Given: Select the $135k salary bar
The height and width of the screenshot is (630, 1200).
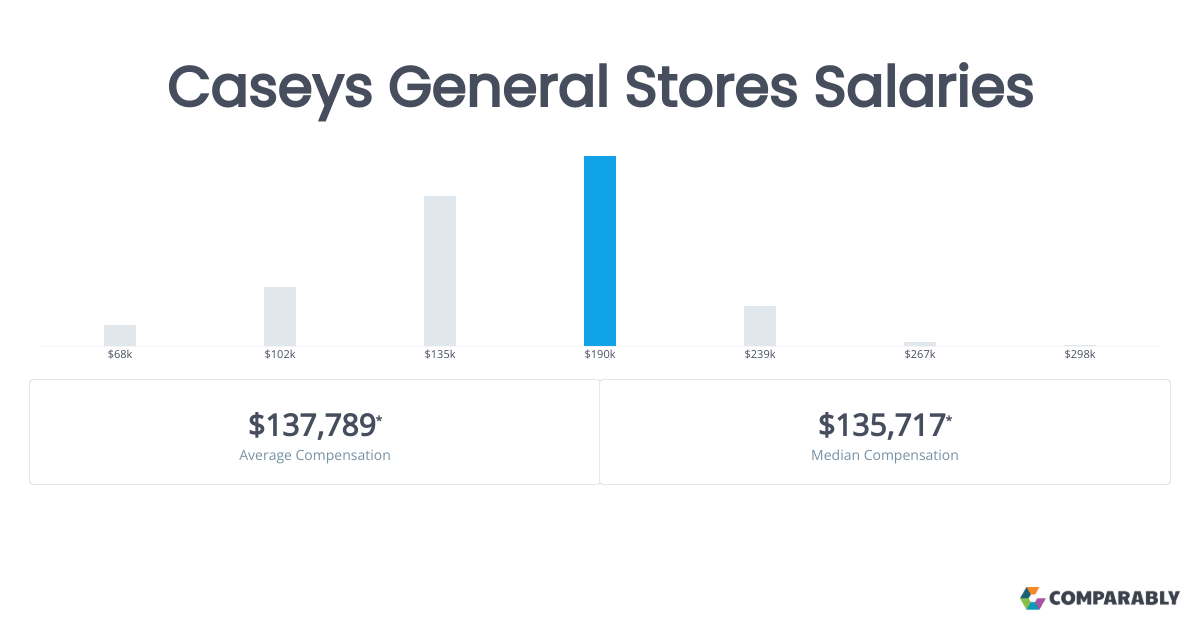Looking at the screenshot, I should click(440, 271).
